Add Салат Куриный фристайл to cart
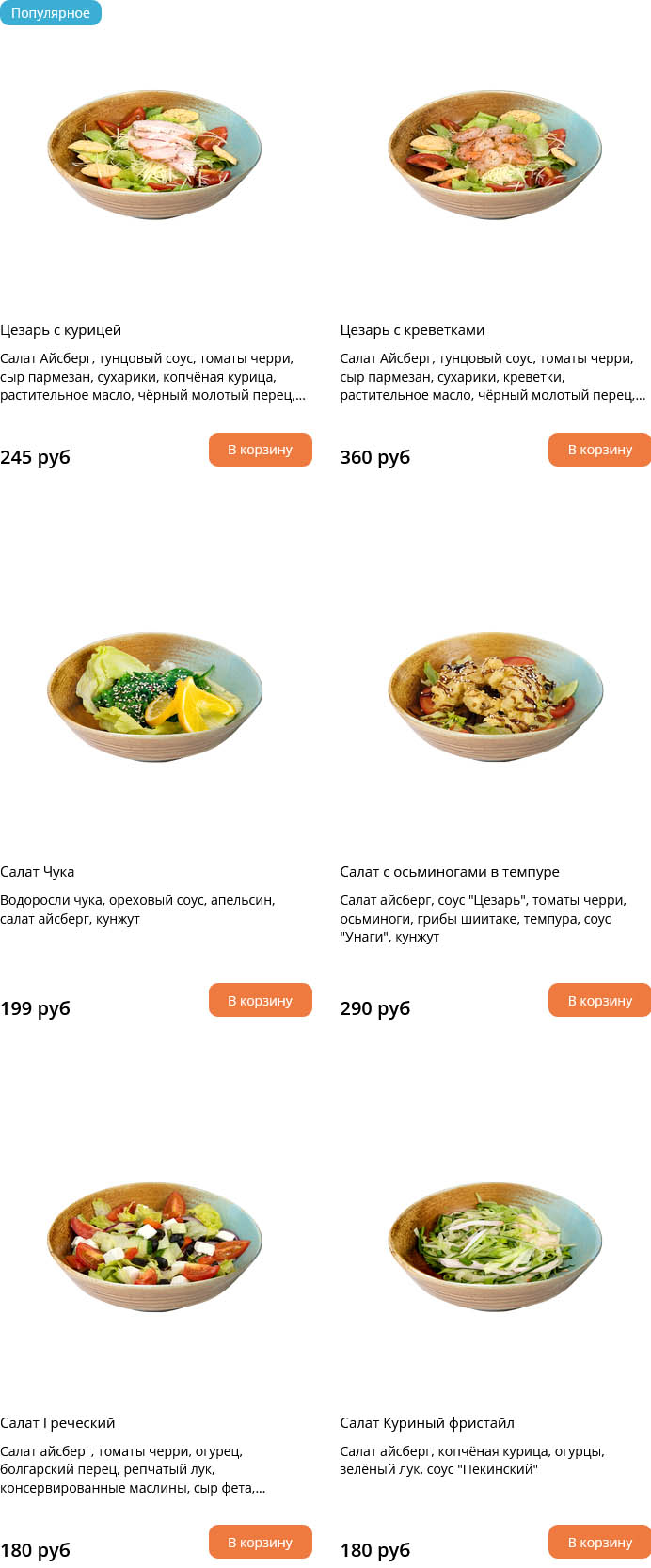This screenshot has width=651, height=1568. [x=599, y=1543]
